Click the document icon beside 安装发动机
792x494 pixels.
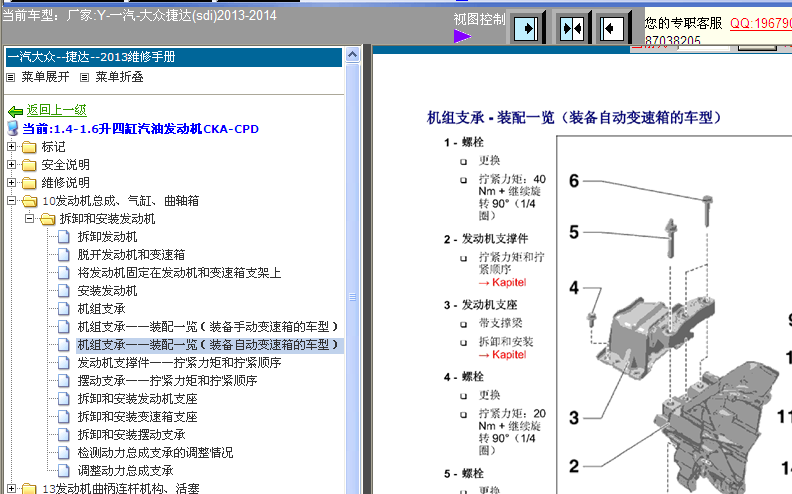click(x=64, y=290)
